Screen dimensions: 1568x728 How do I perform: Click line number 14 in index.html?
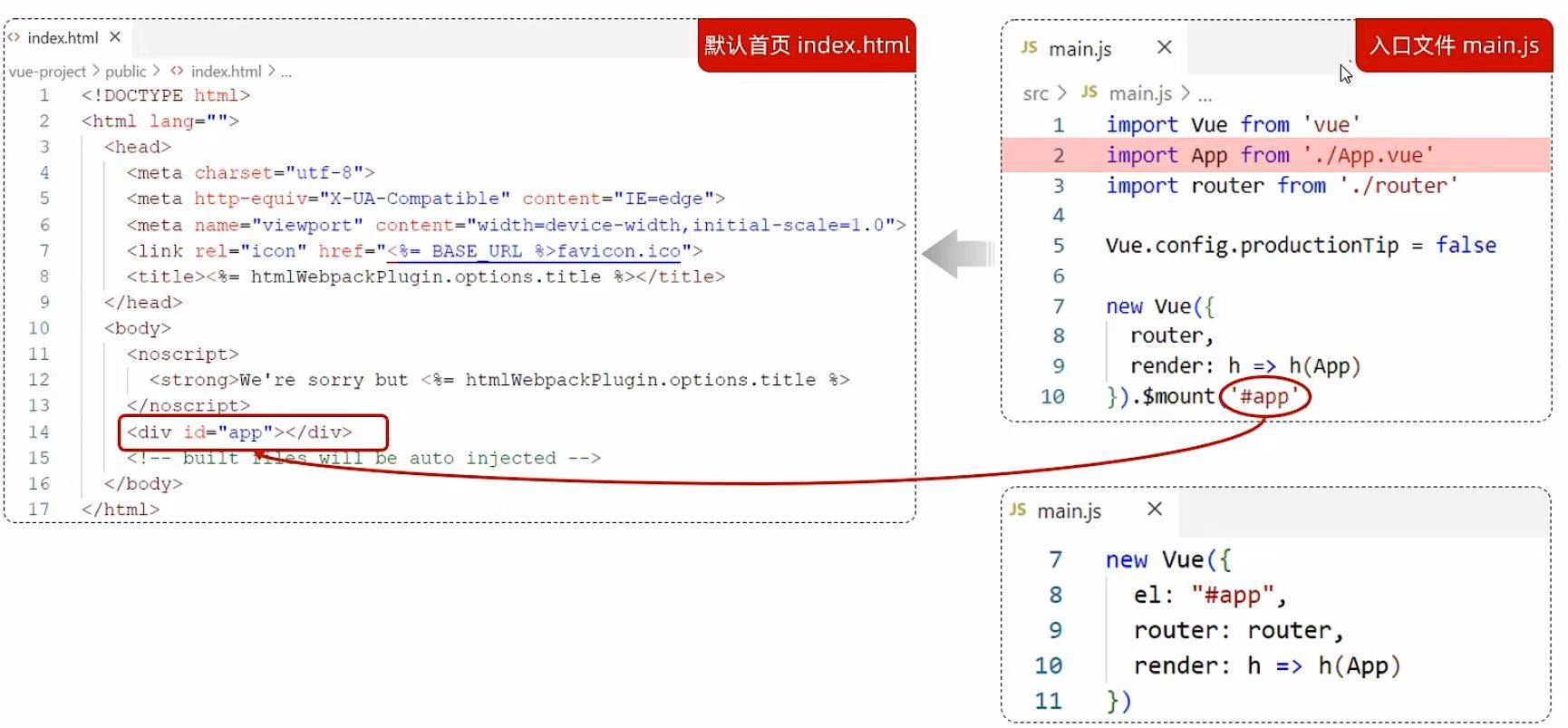[x=39, y=432]
